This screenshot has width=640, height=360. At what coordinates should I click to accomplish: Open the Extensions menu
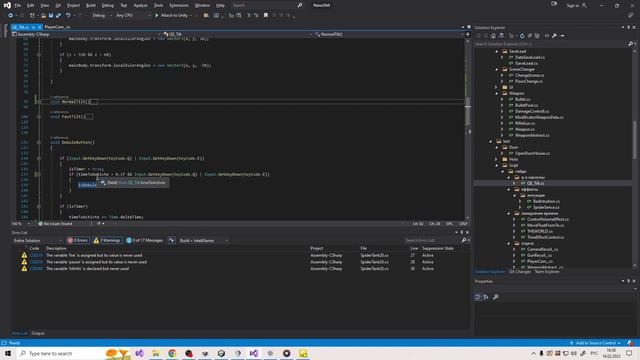click(x=179, y=5)
